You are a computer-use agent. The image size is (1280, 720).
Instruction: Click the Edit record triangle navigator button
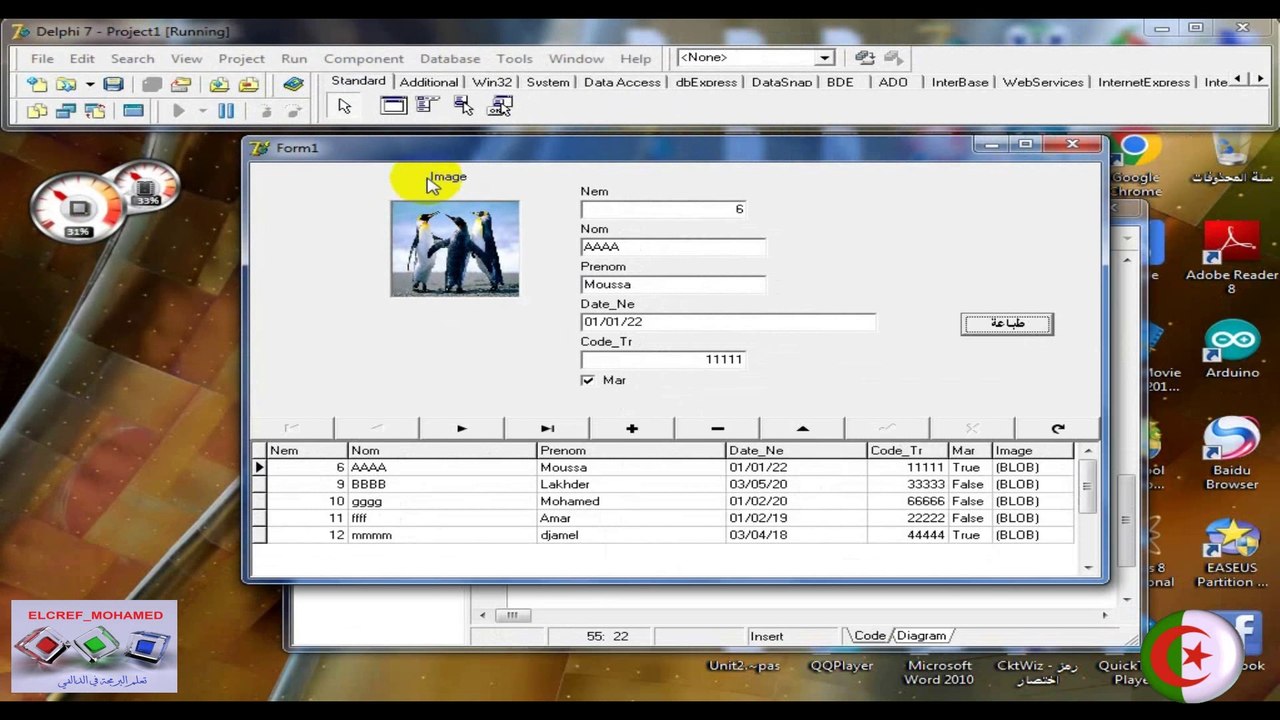(x=802, y=429)
